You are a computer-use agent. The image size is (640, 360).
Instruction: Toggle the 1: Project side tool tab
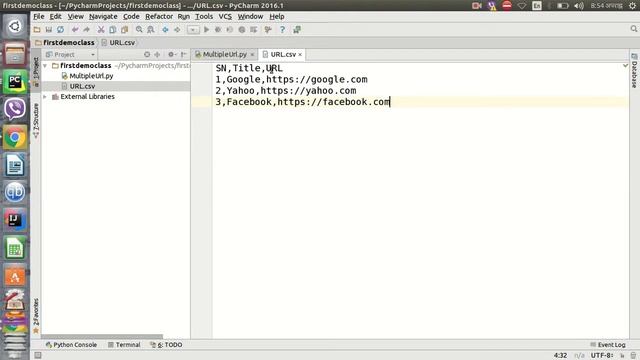tap(36, 72)
